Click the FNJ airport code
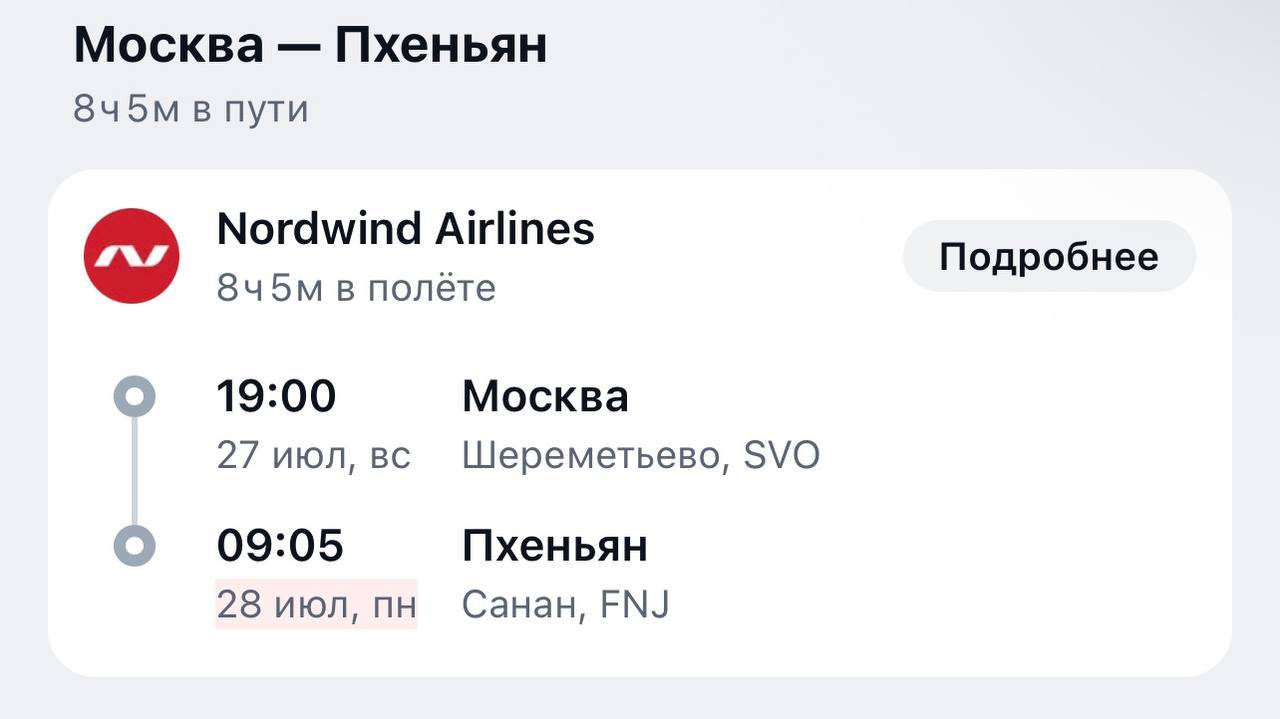The height and width of the screenshot is (719, 1280). pos(634,604)
